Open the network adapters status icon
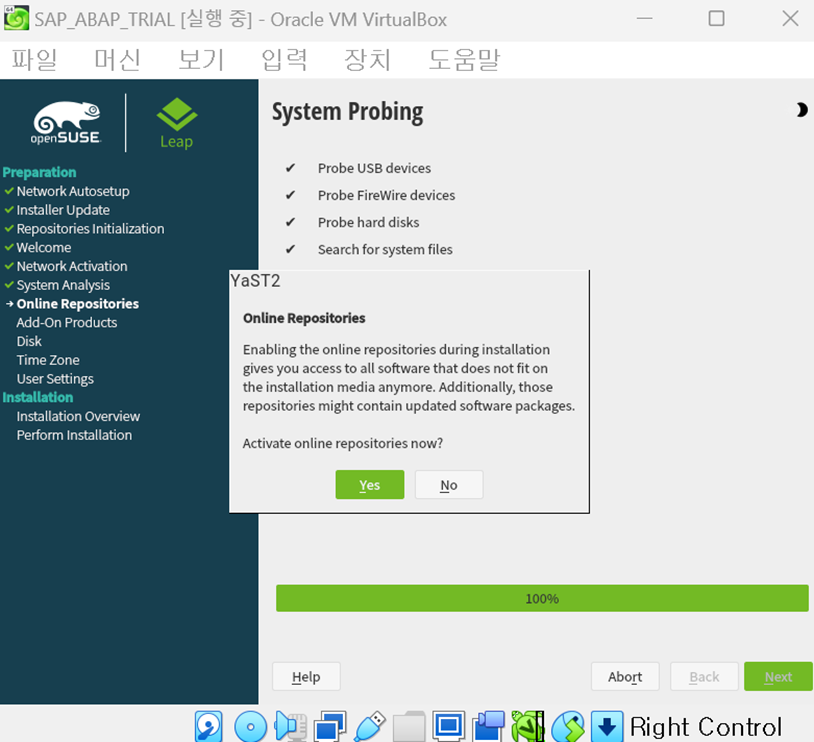The image size is (814, 742). click(x=330, y=726)
